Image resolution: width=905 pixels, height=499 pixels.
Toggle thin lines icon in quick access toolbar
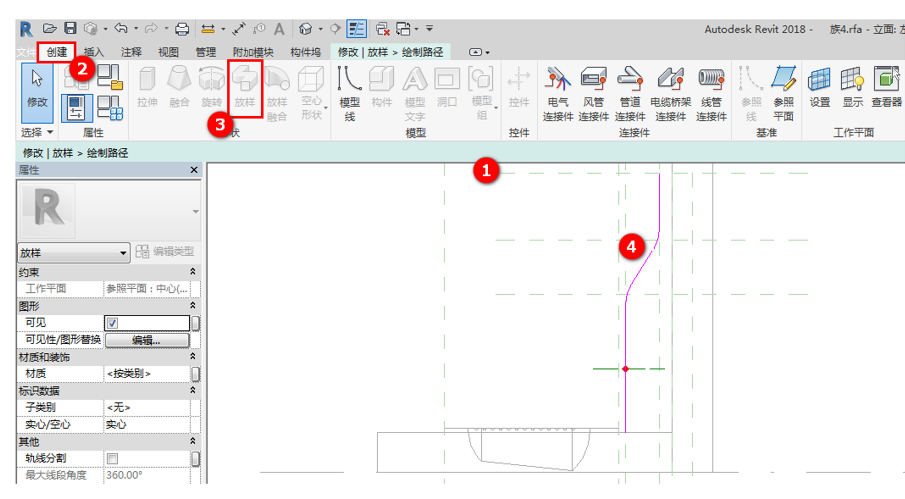click(x=356, y=28)
